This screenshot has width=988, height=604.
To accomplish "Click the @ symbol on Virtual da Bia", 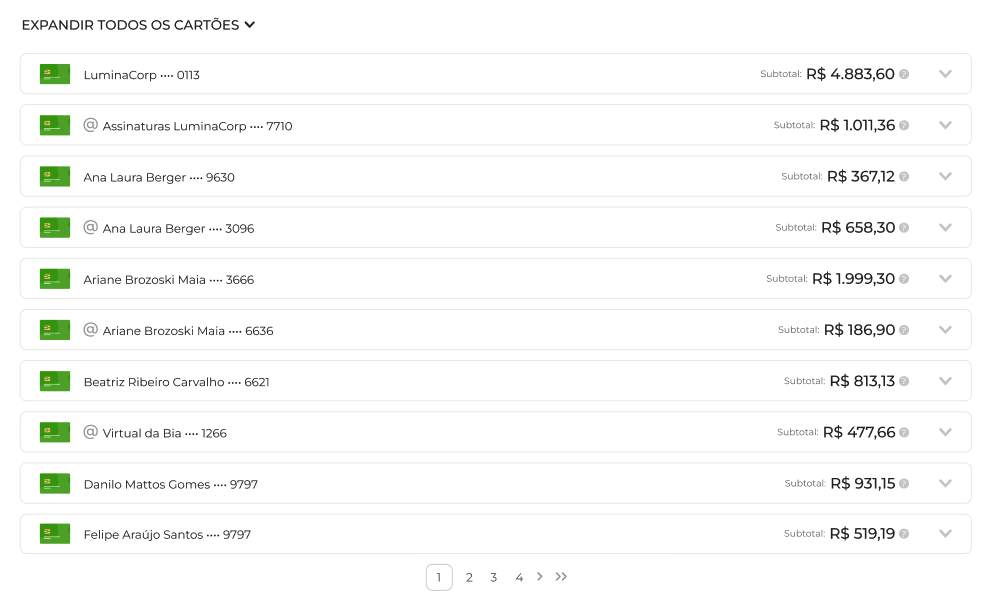I will 91,432.
